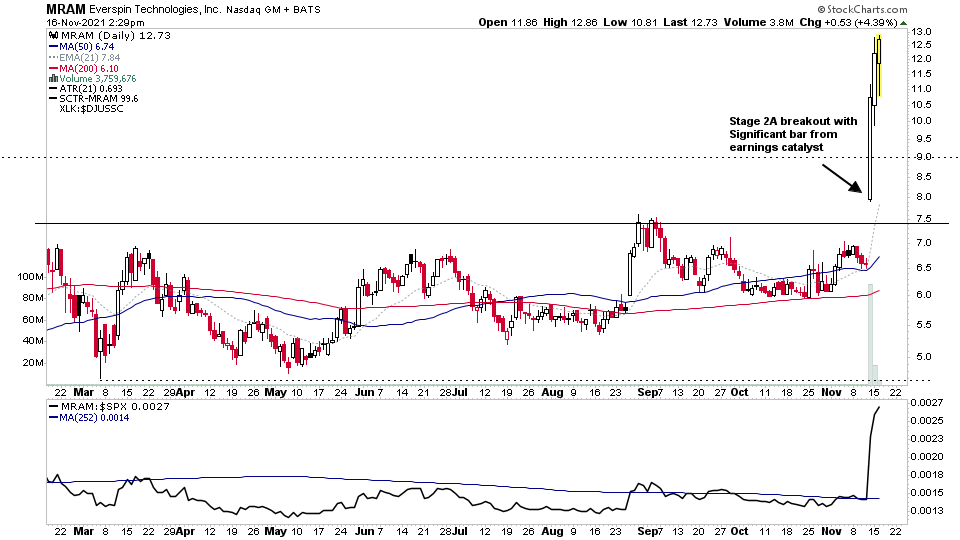Click the 13.0 price axis label

(x=921, y=31)
